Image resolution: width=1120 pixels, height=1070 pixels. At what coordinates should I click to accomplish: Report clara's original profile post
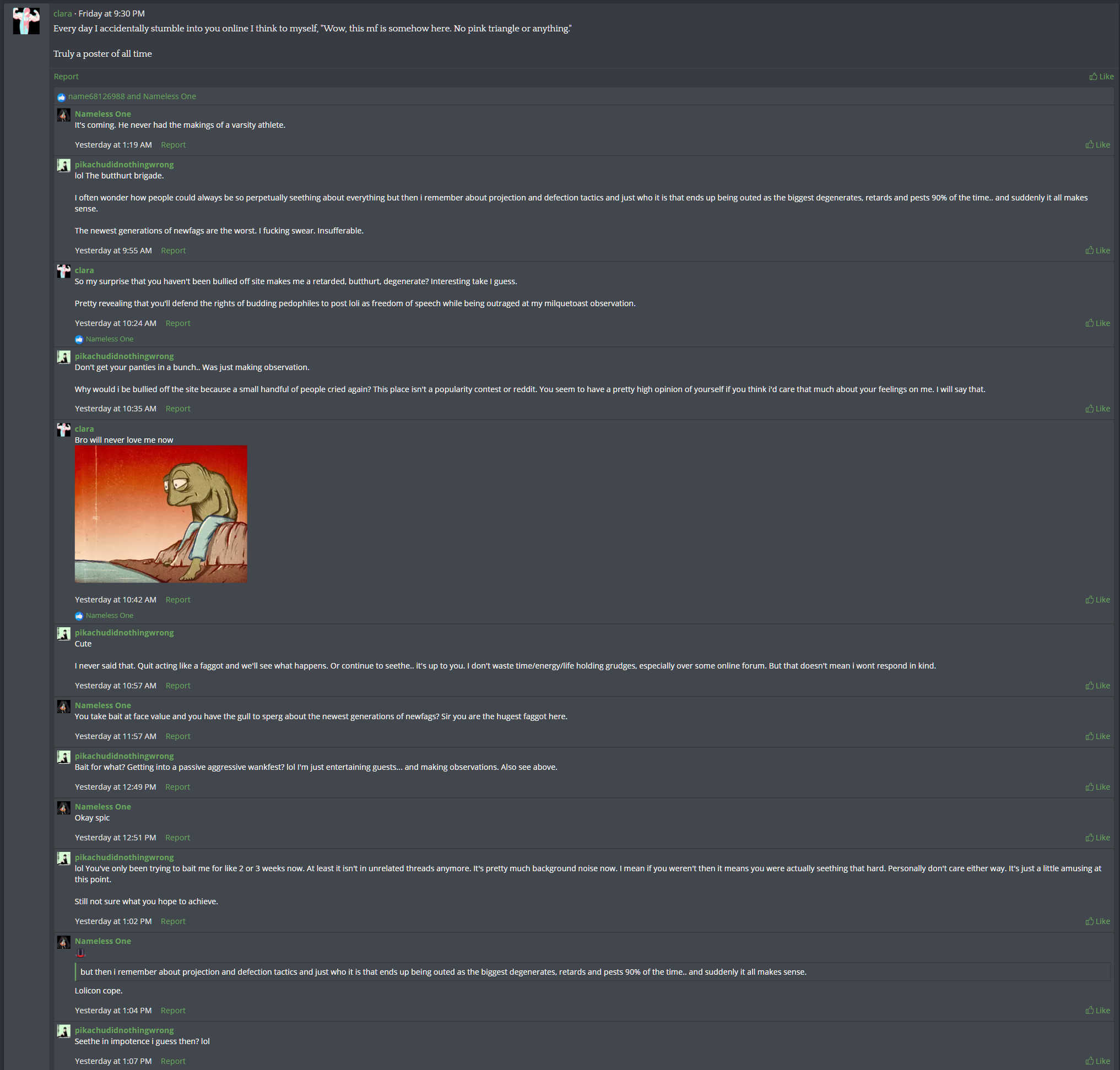click(x=66, y=77)
